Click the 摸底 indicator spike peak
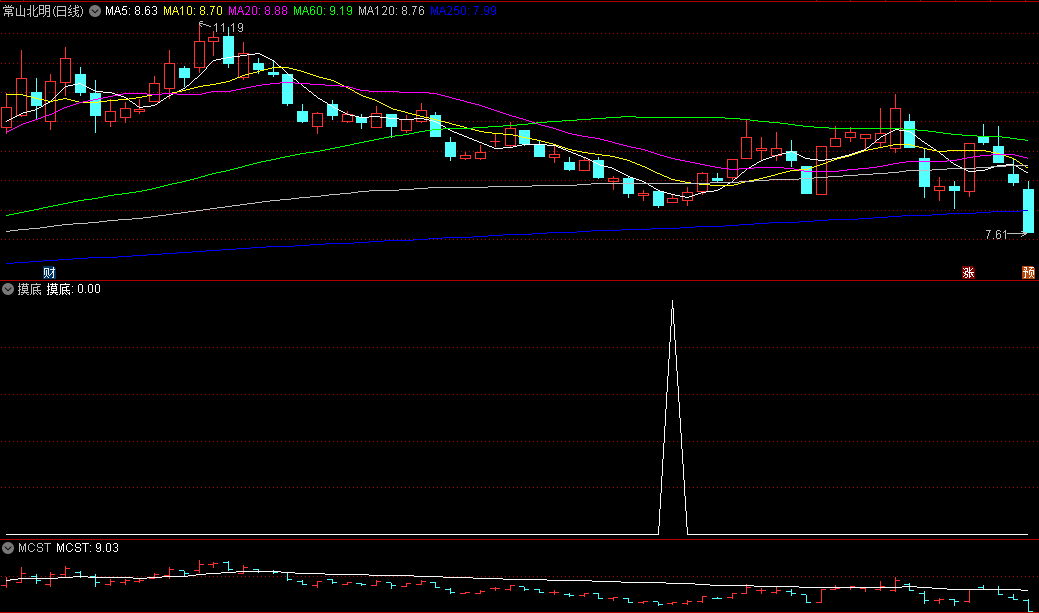Screen dimensions: 1039x613 point(673,302)
